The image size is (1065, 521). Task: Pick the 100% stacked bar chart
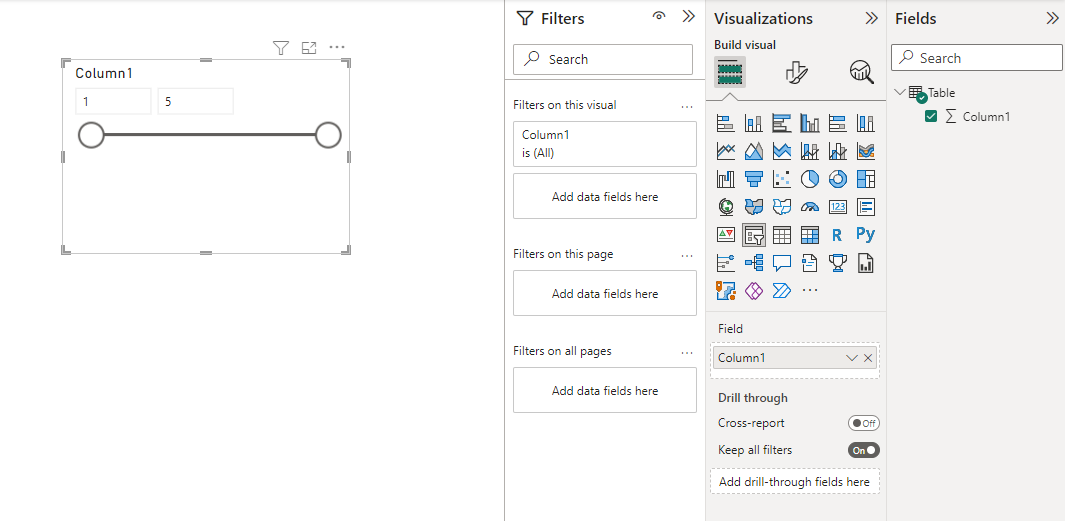[837, 123]
